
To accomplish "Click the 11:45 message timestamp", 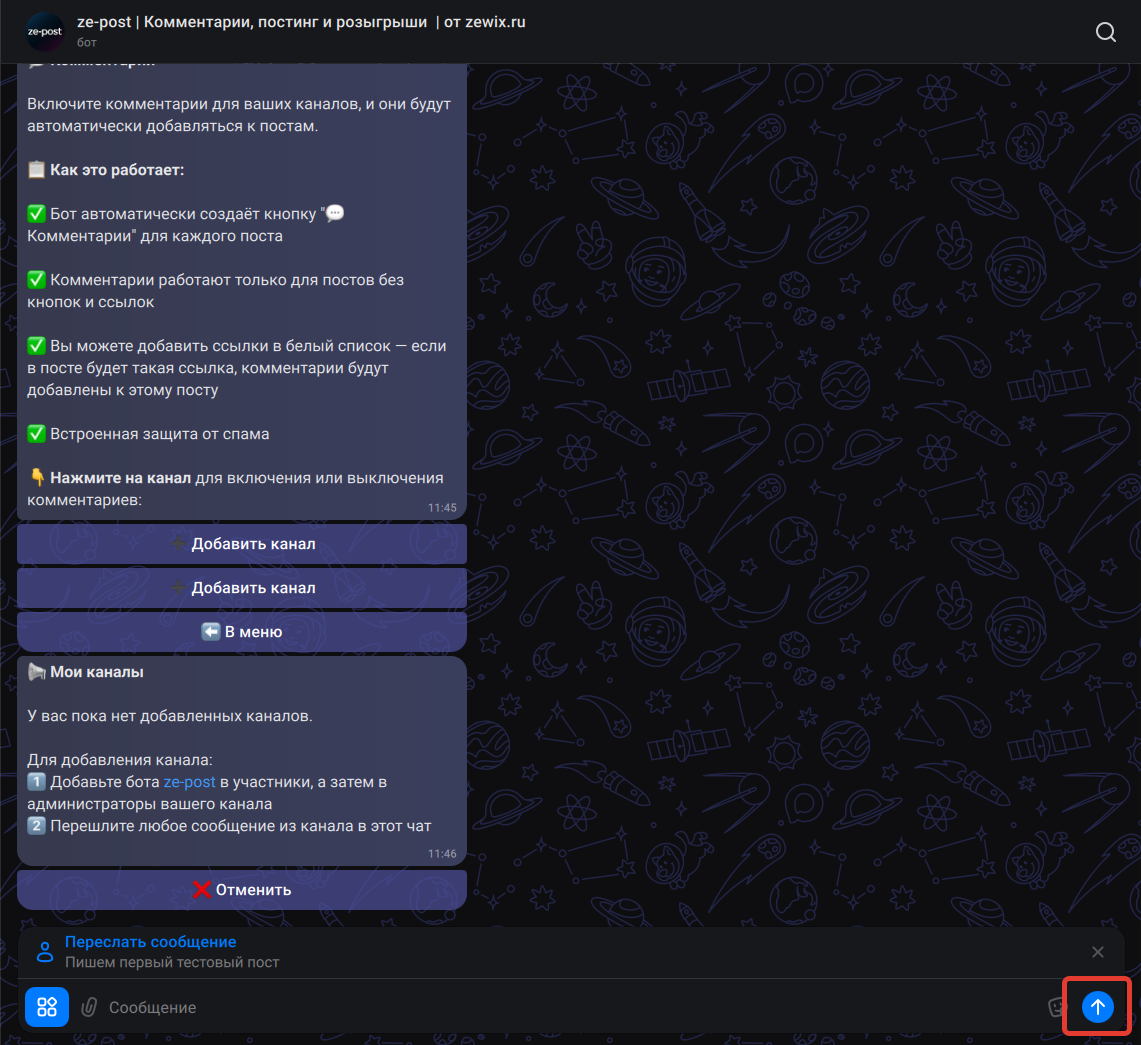I will pos(442,508).
